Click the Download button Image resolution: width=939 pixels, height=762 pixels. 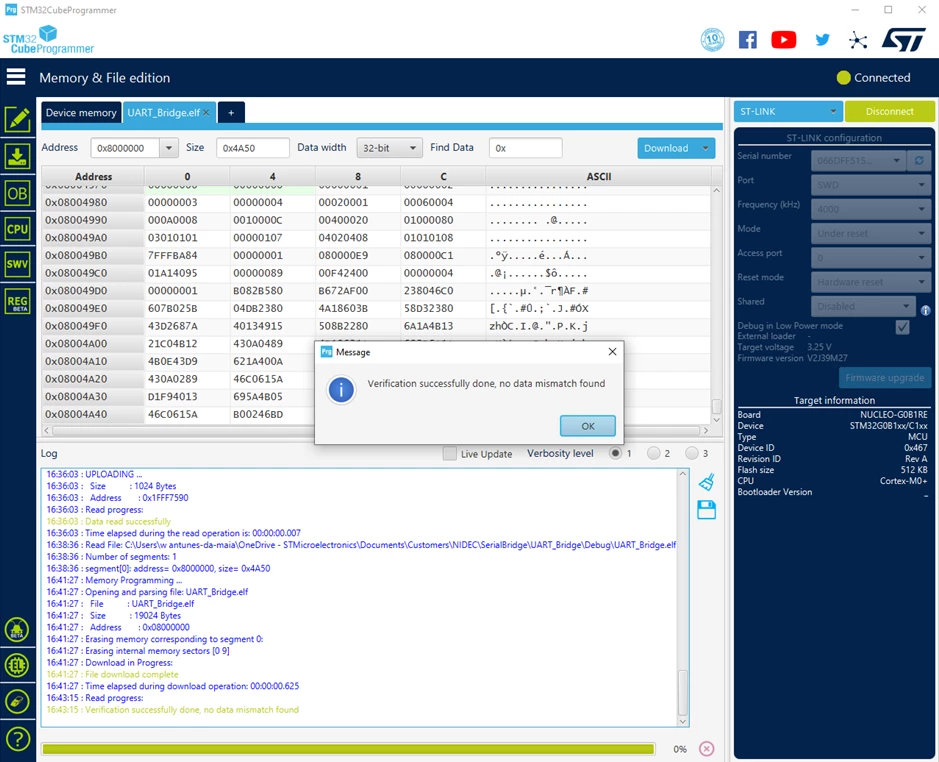pos(667,148)
